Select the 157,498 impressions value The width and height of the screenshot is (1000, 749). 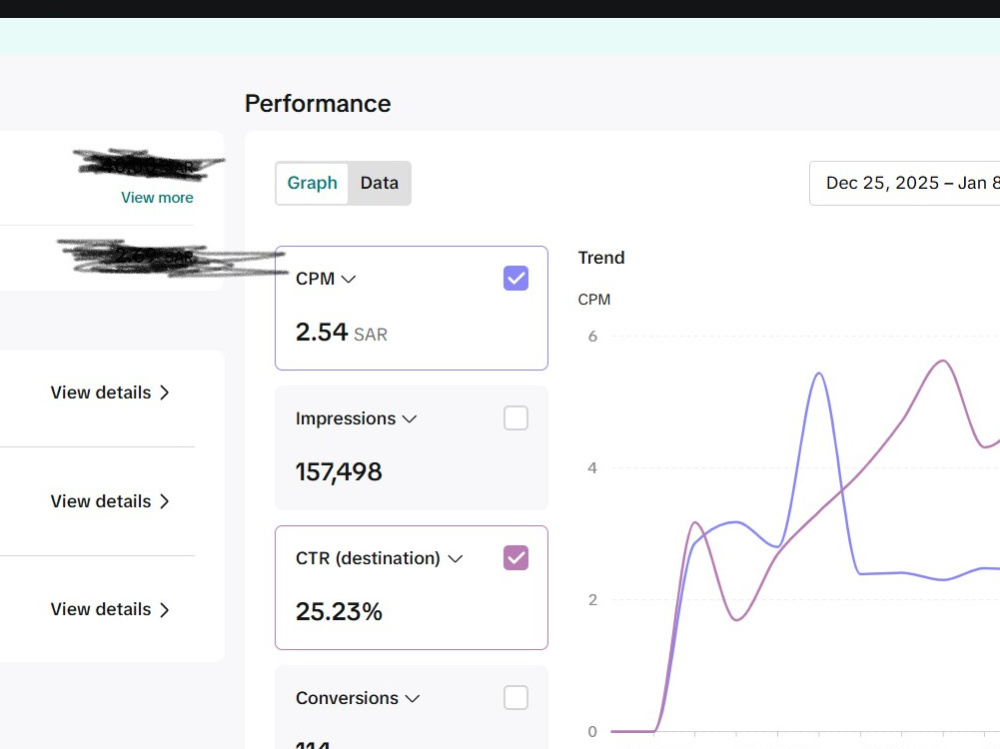339,472
